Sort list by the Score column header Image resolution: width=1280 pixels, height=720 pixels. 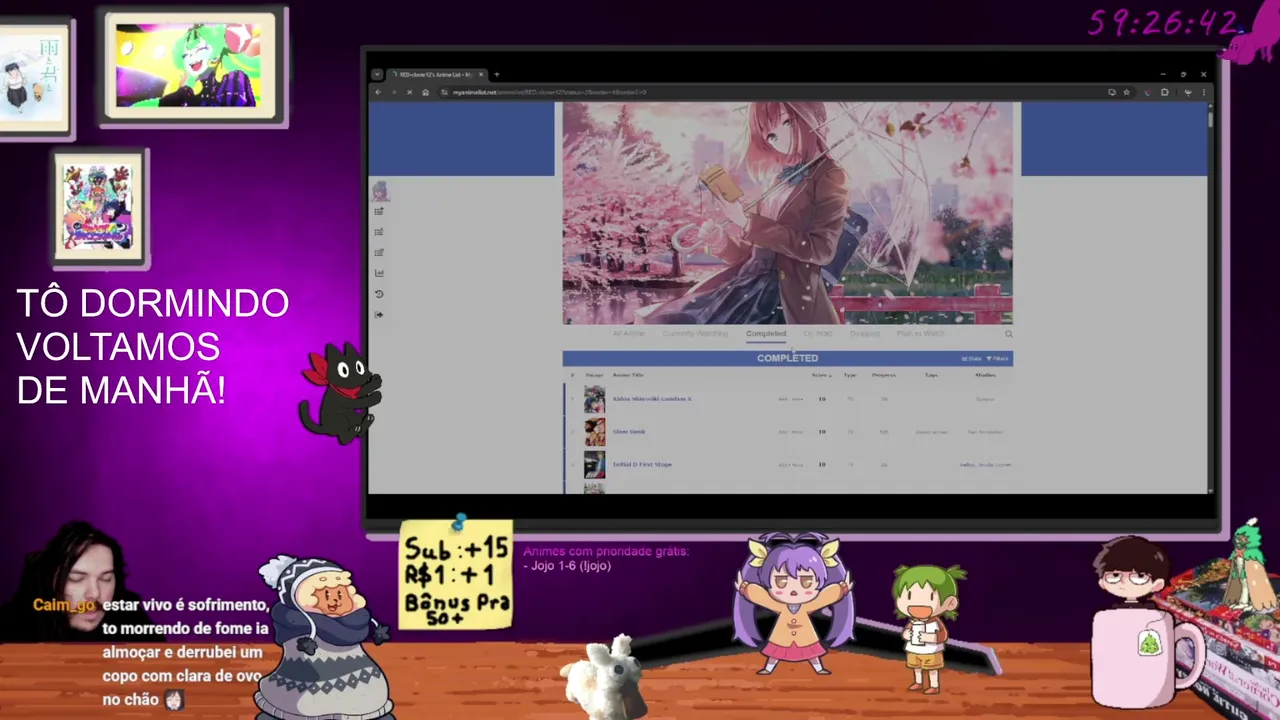coord(821,375)
